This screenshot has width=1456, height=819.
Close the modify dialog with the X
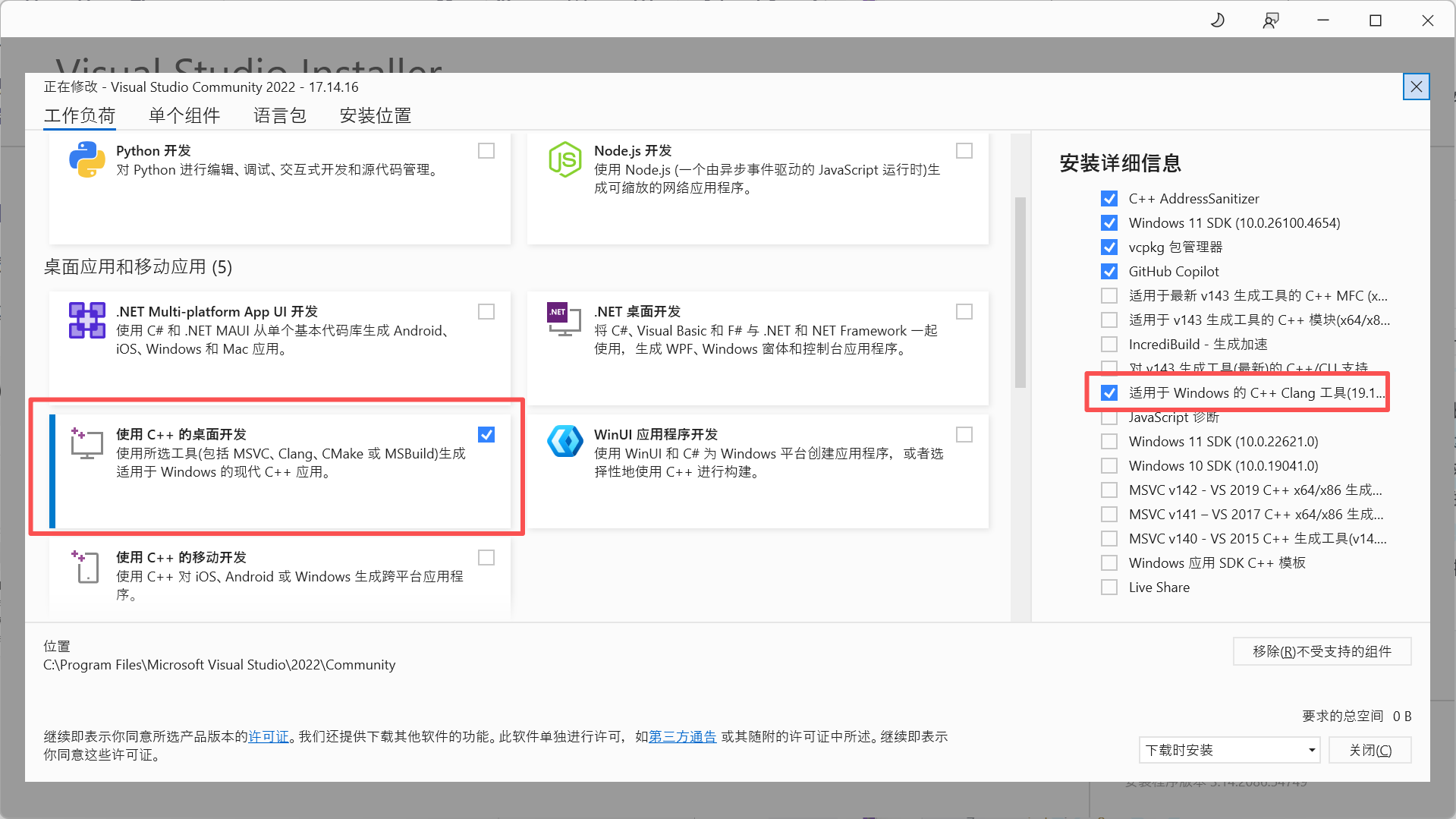click(1416, 87)
